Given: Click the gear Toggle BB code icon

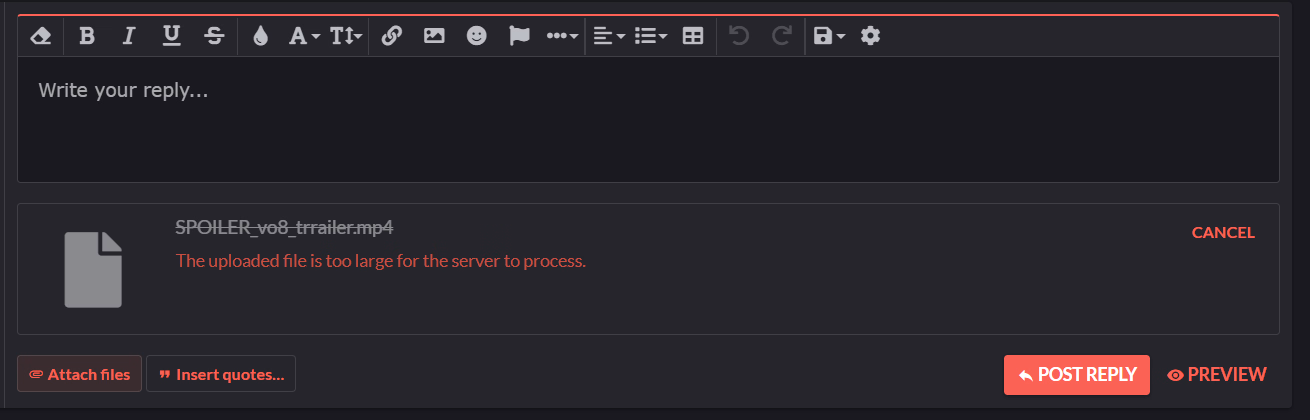Looking at the screenshot, I should pyautogui.click(x=870, y=36).
